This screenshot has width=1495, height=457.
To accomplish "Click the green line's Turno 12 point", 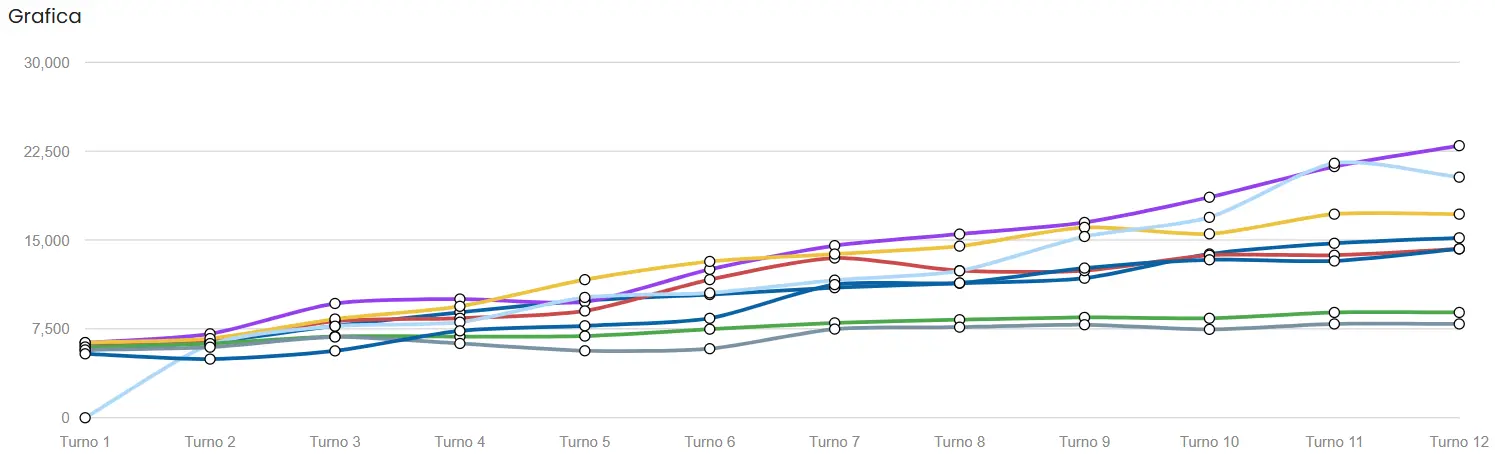I will click(x=1459, y=313).
